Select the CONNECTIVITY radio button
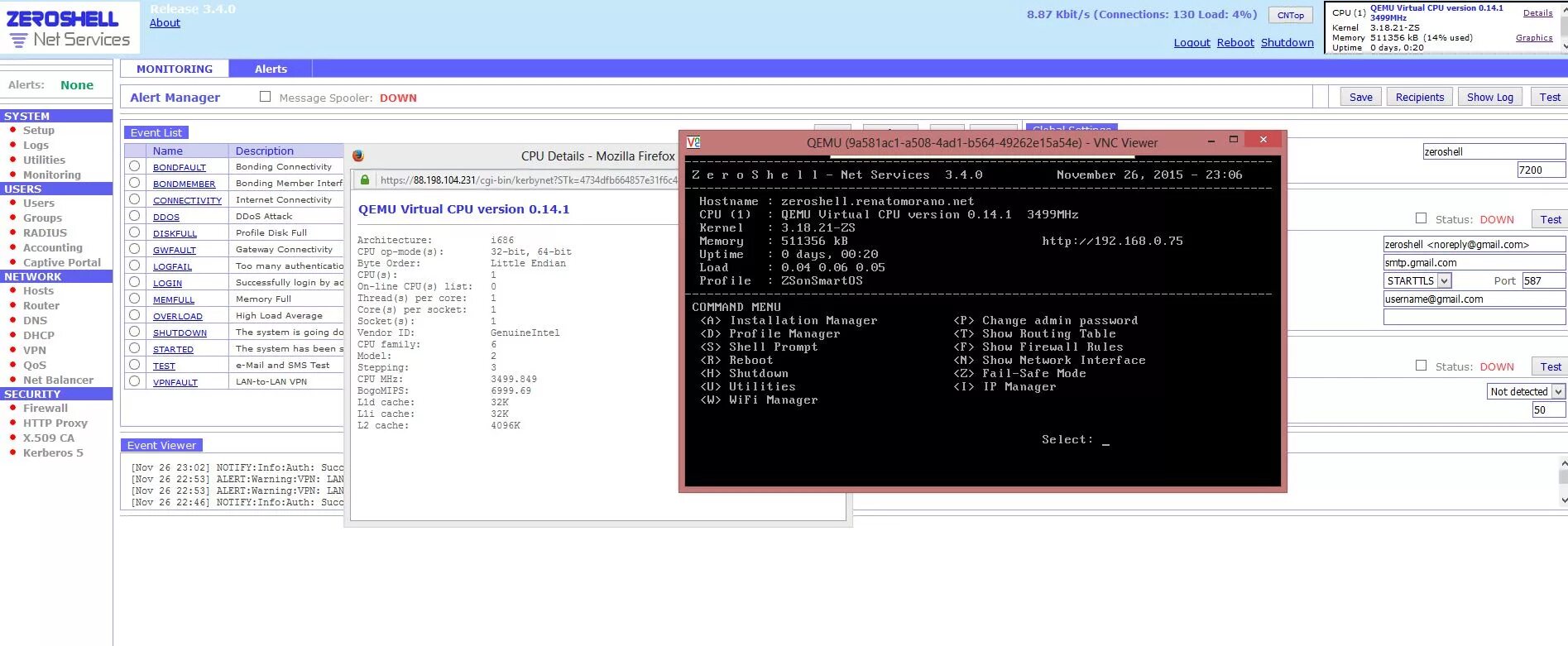Screen dimensions: 1568x646 click(134, 199)
